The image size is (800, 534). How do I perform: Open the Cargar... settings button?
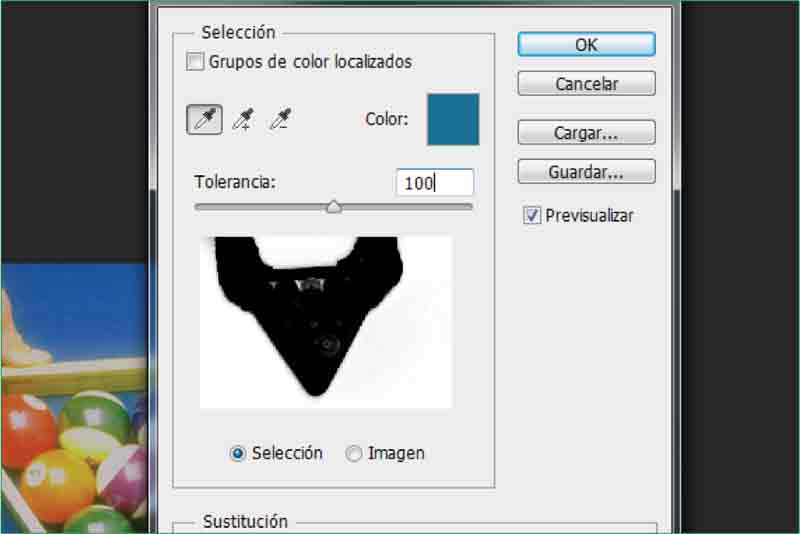pos(586,132)
